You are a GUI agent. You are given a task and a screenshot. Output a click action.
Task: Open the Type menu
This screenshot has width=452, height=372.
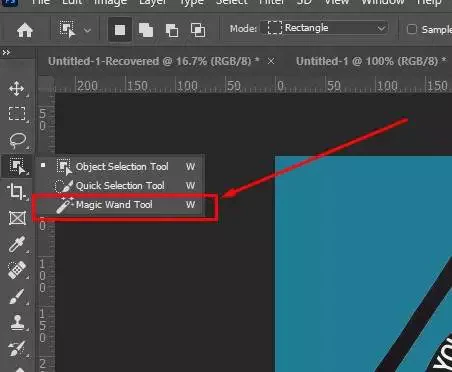[191, 2]
